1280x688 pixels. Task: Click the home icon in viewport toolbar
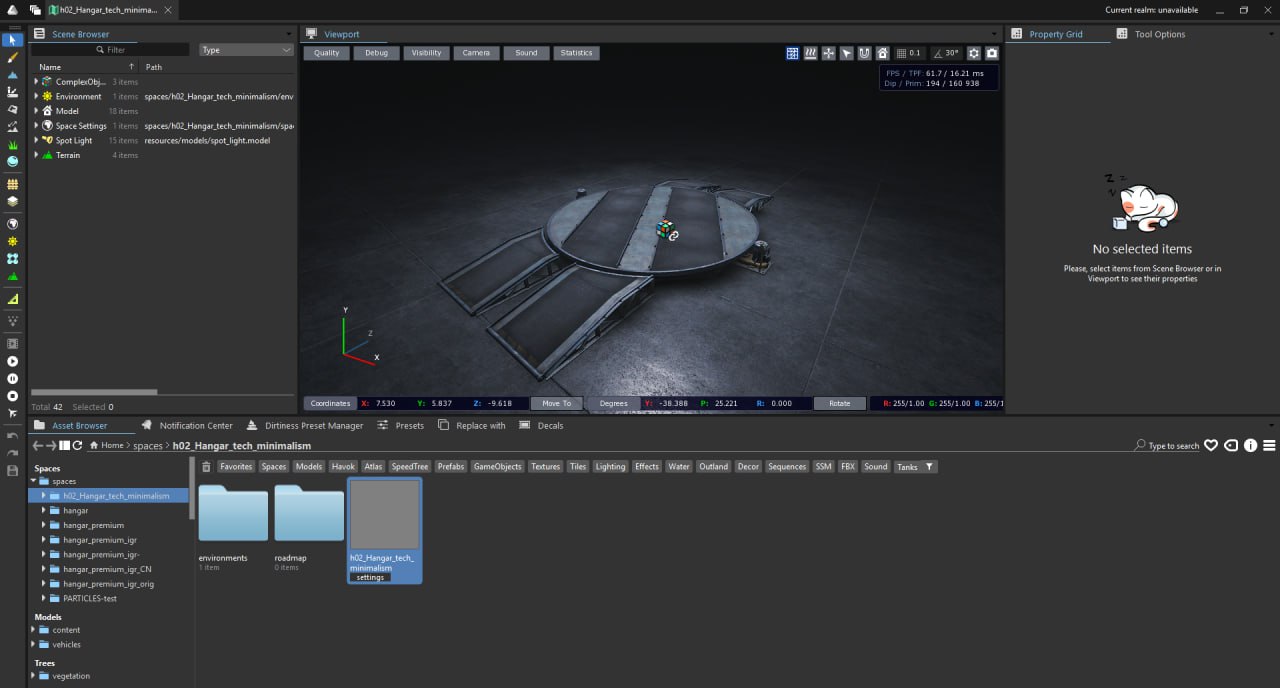click(x=883, y=53)
